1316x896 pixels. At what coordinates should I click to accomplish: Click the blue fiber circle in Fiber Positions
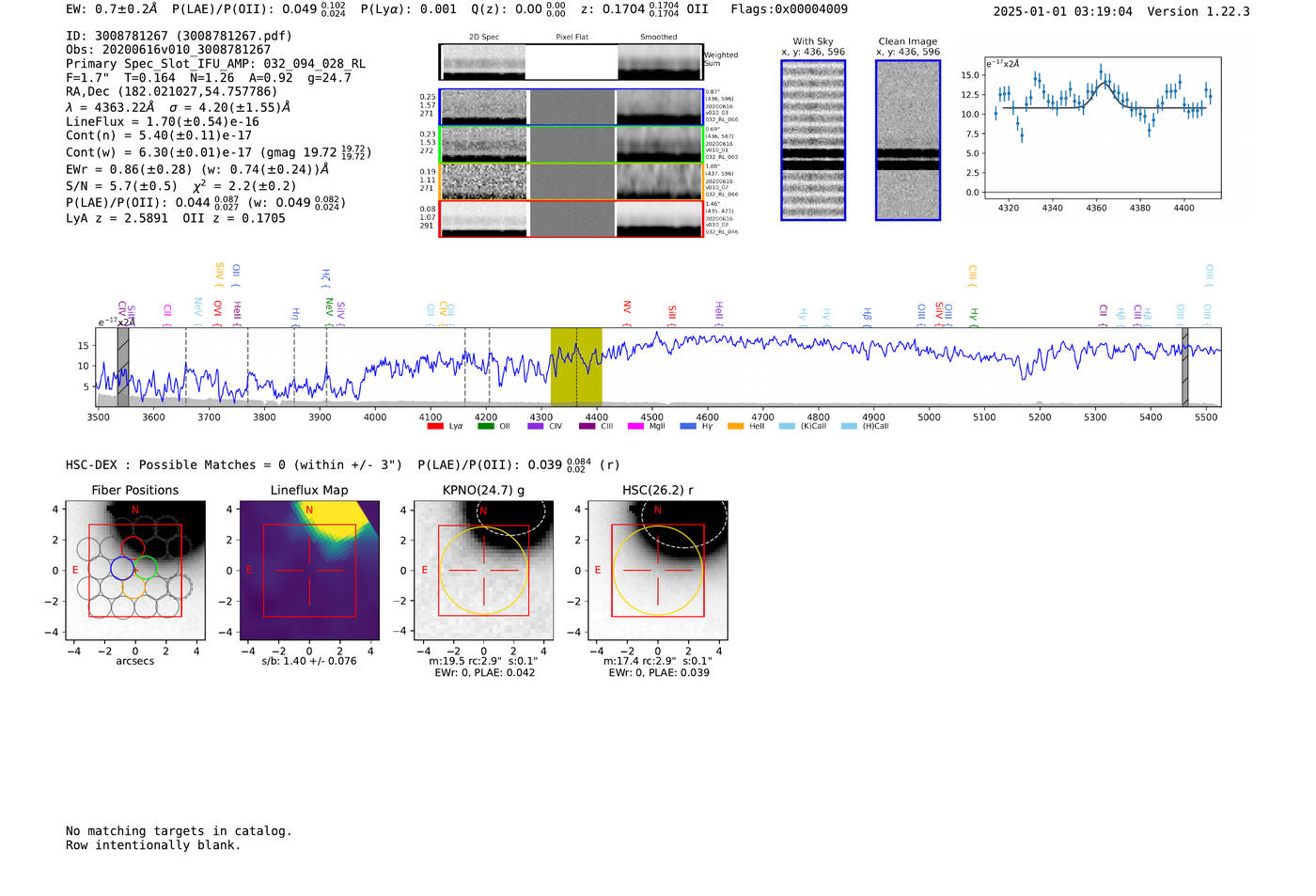coord(122,568)
